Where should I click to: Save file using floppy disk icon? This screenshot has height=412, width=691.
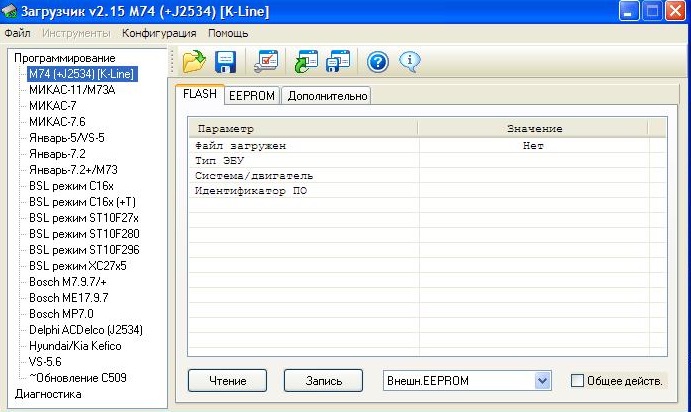click(x=225, y=62)
